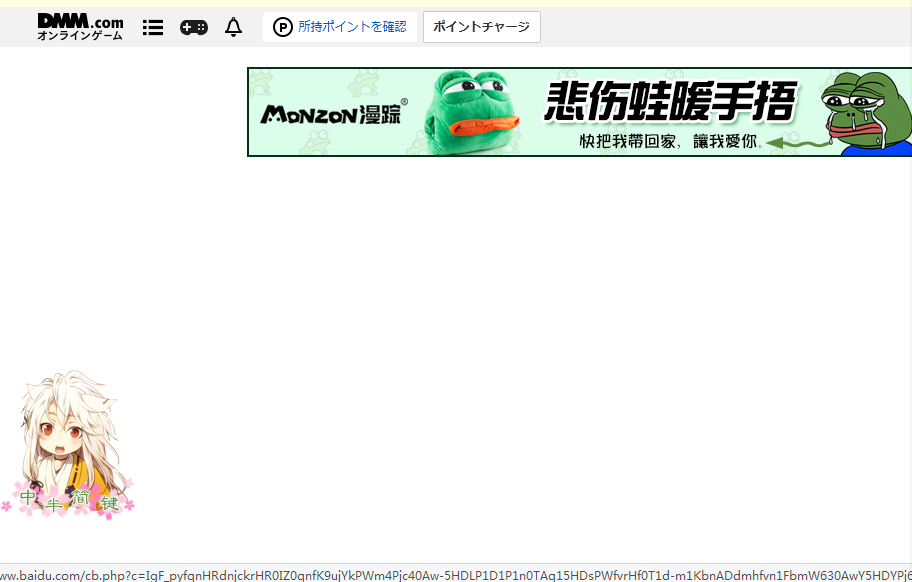Click the circled P points icon
Image resolution: width=912 pixels, height=582 pixels.
283,28
